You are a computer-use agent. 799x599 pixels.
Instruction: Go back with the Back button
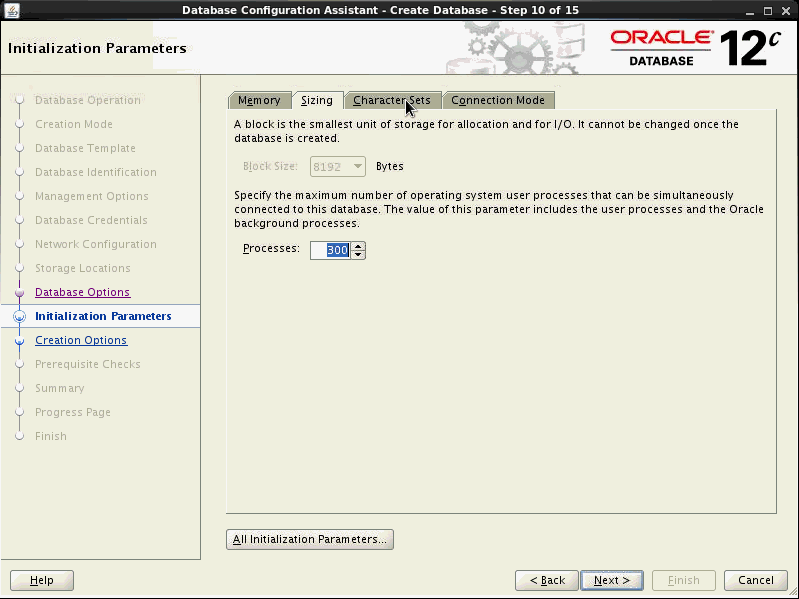pyautogui.click(x=547, y=580)
